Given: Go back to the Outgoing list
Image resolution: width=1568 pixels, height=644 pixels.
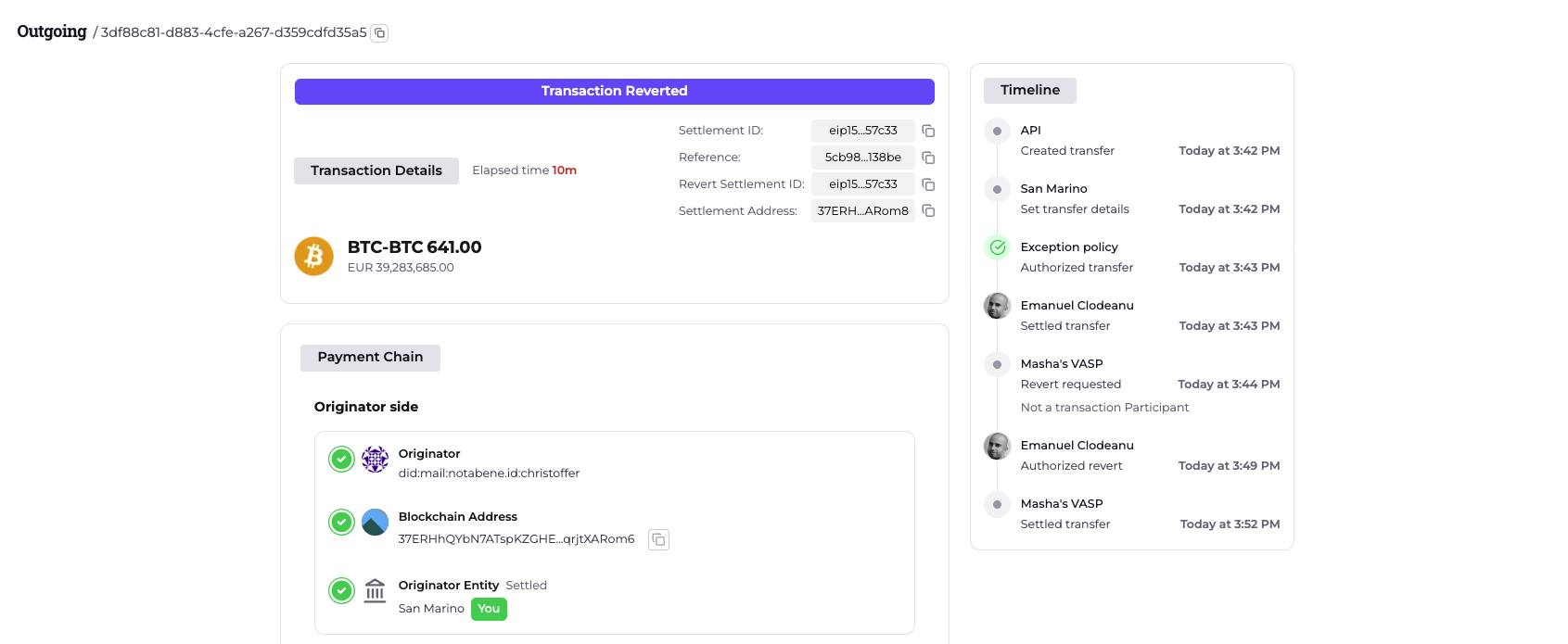Looking at the screenshot, I should (x=52, y=32).
